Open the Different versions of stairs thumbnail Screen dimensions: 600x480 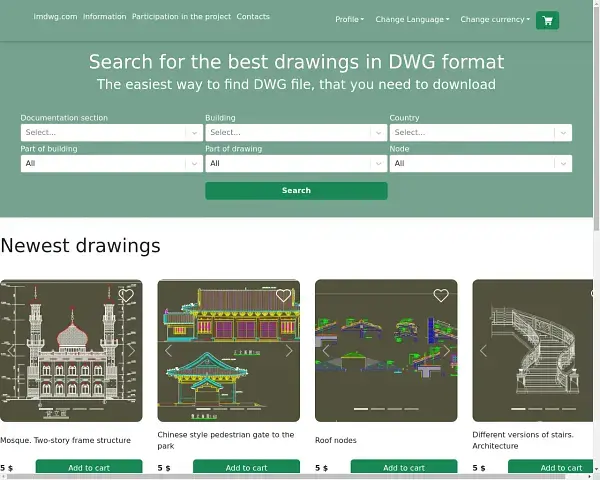(536, 350)
